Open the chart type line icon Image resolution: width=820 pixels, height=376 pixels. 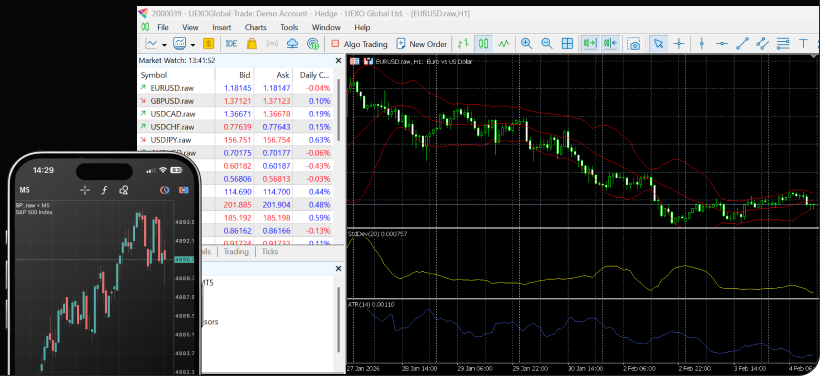coord(152,44)
